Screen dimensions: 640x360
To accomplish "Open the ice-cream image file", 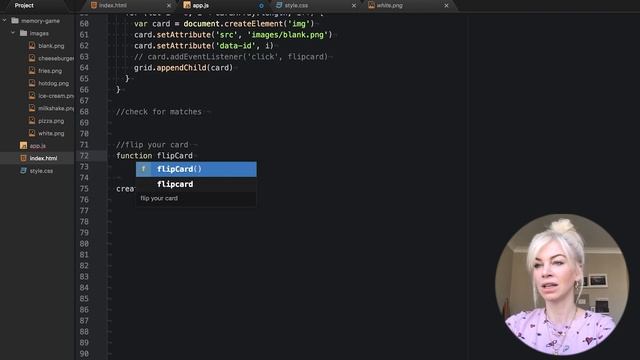I will [x=56, y=96].
